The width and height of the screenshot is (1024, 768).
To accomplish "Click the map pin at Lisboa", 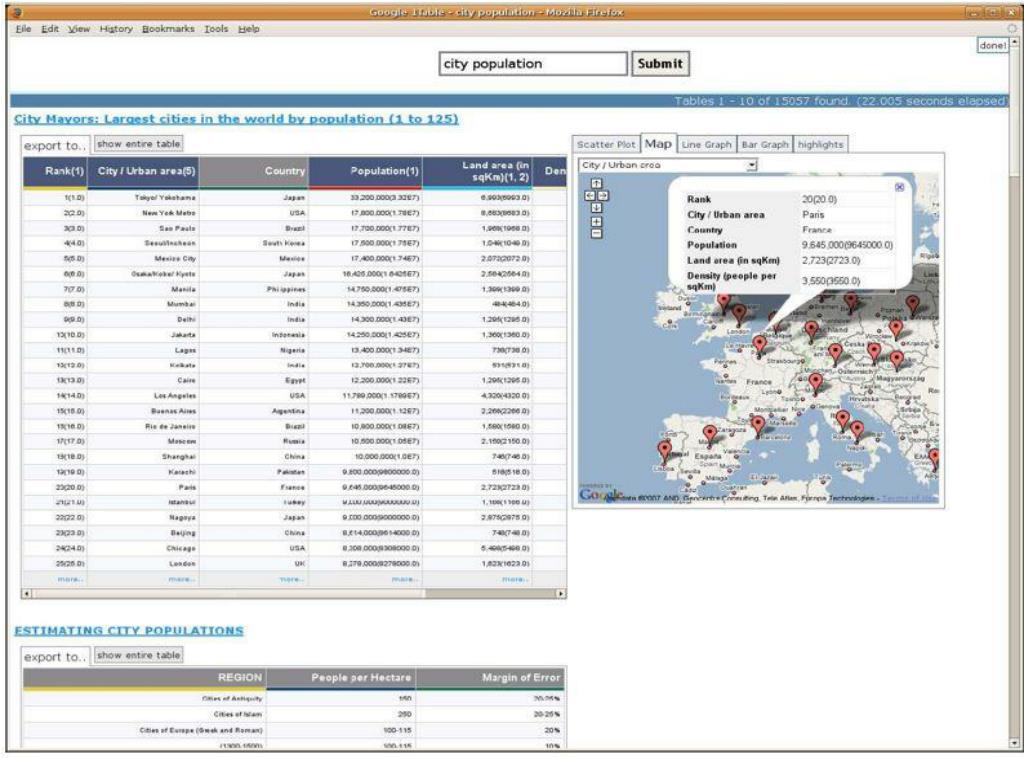I will (664, 451).
